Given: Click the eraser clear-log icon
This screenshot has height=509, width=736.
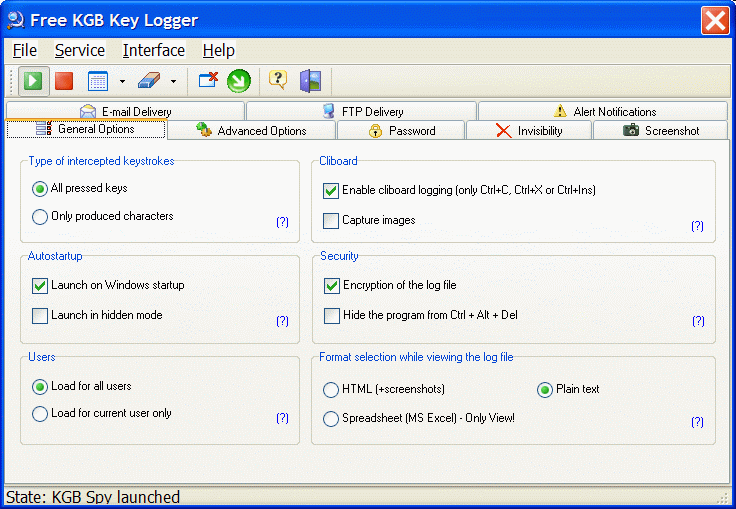Looking at the screenshot, I should tap(149, 81).
